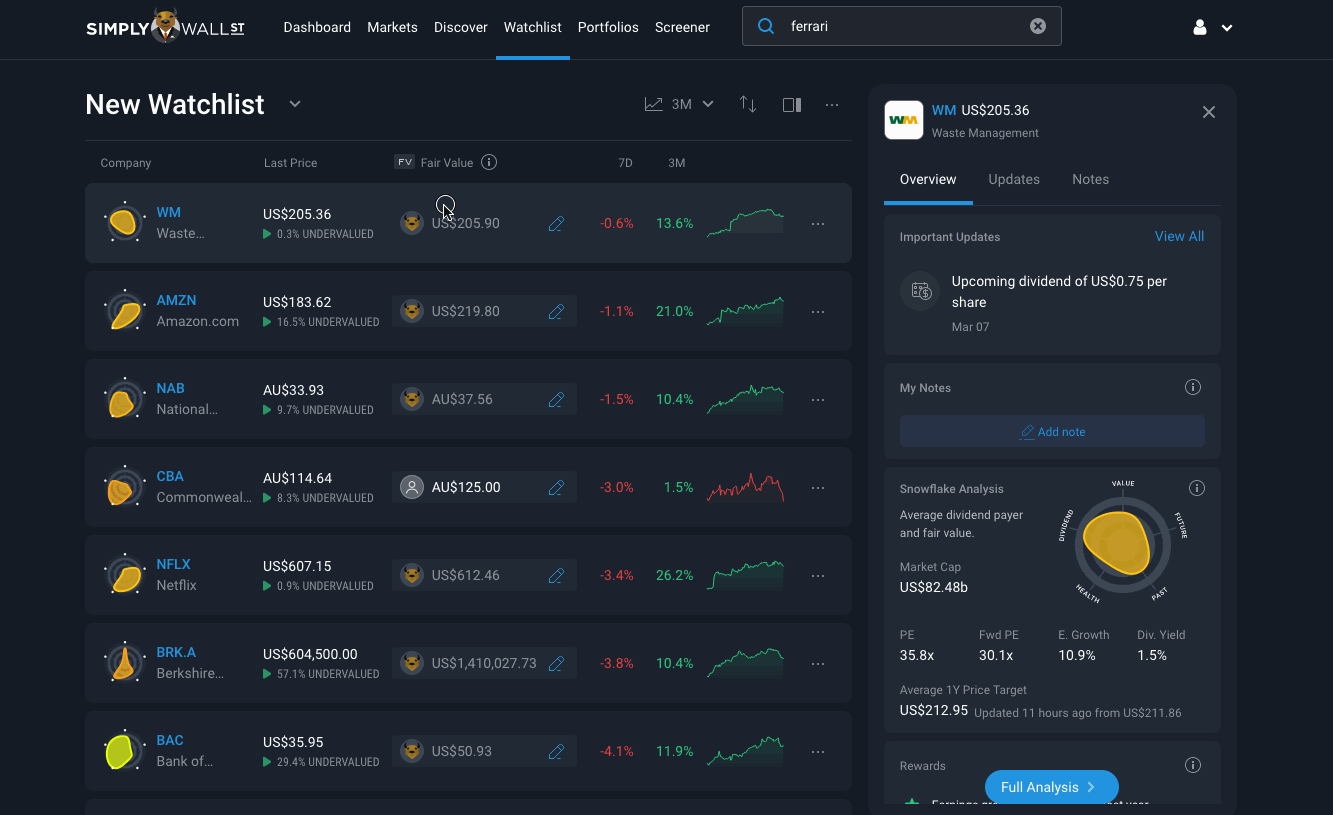Edit fair value pencil for CBA
Image resolution: width=1333 pixels, height=815 pixels.
coord(557,488)
